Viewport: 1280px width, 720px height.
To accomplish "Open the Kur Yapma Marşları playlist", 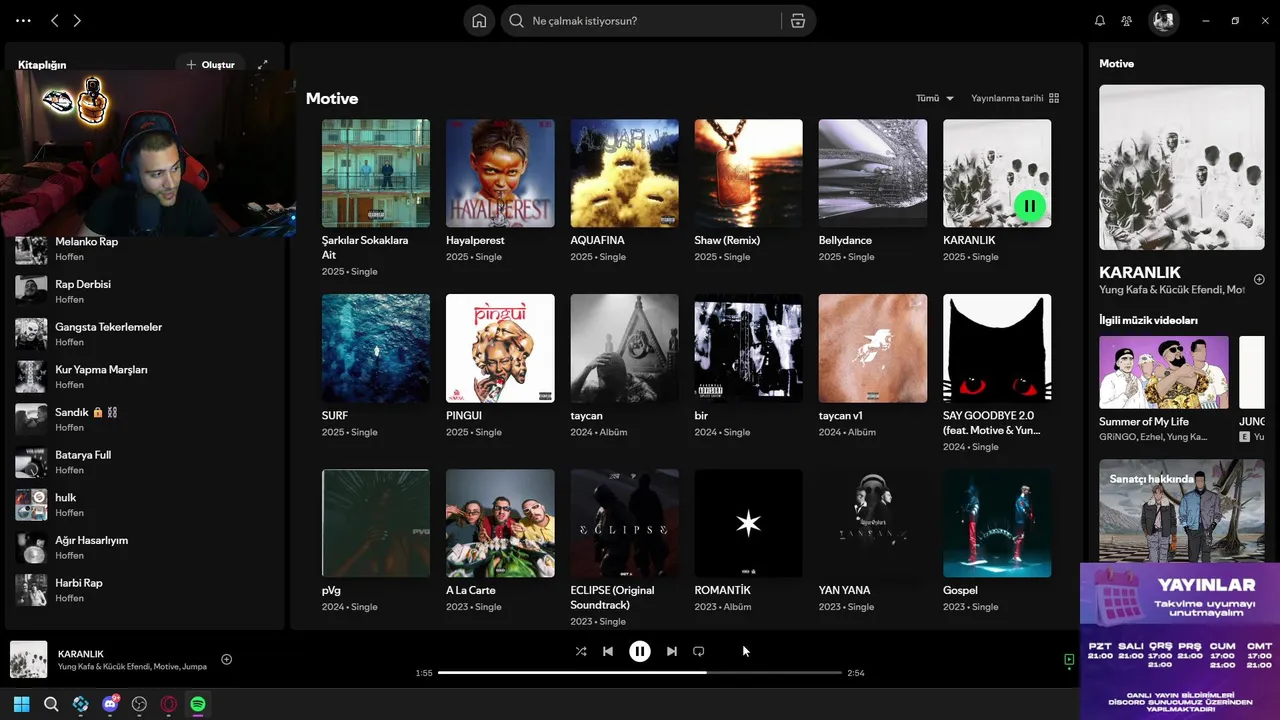I will [145, 377].
